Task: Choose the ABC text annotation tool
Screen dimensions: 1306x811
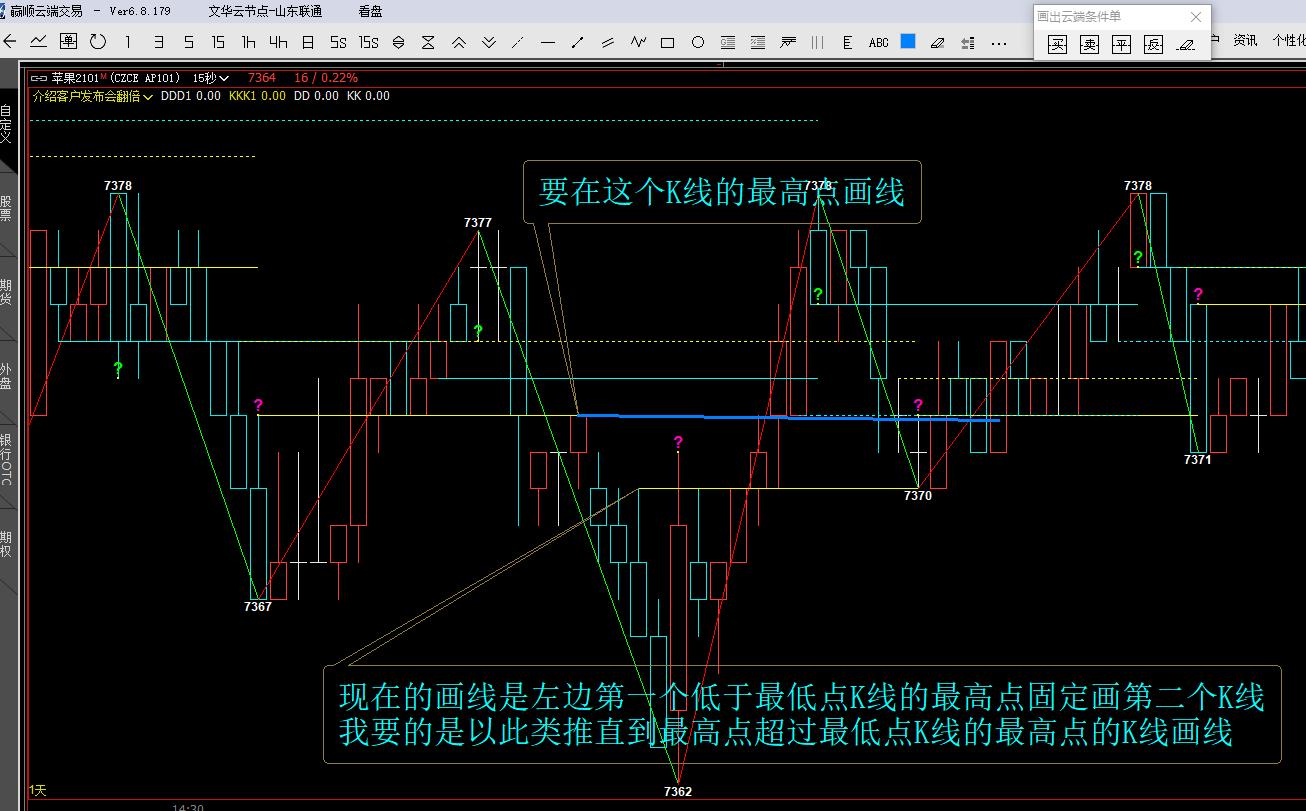Action: click(x=878, y=42)
